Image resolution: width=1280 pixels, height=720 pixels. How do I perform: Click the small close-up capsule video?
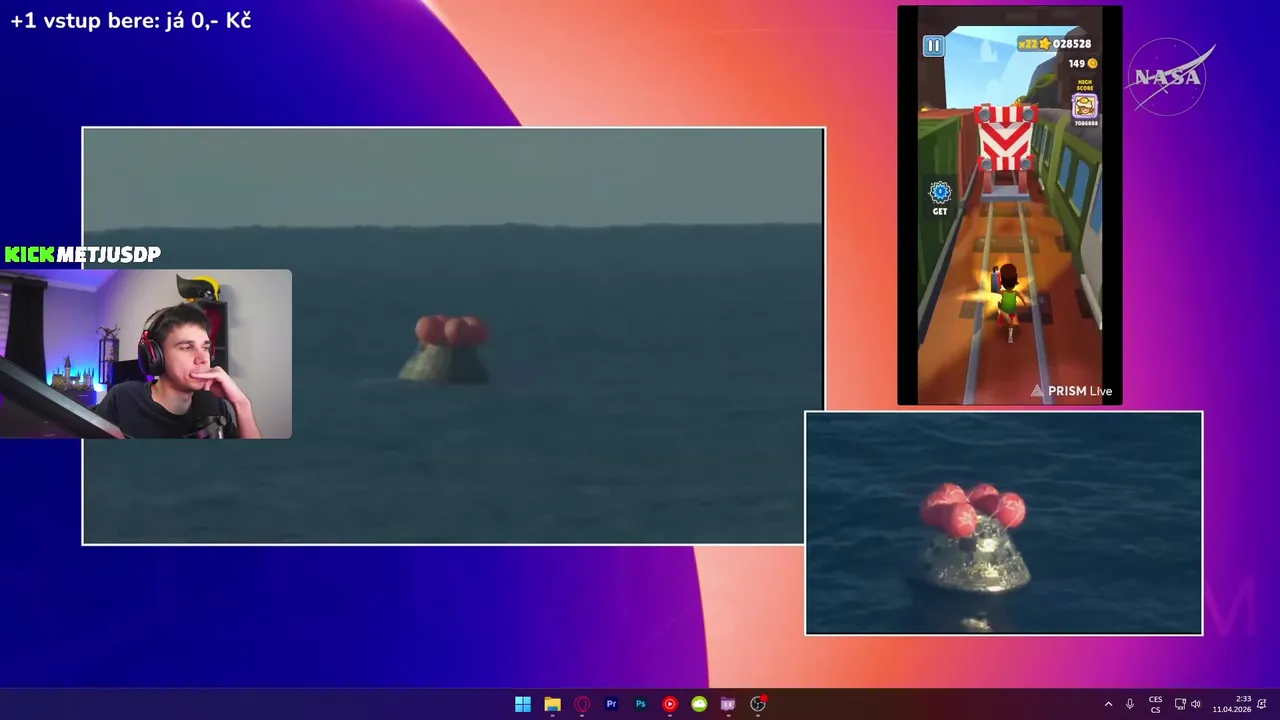pyautogui.click(x=1004, y=523)
